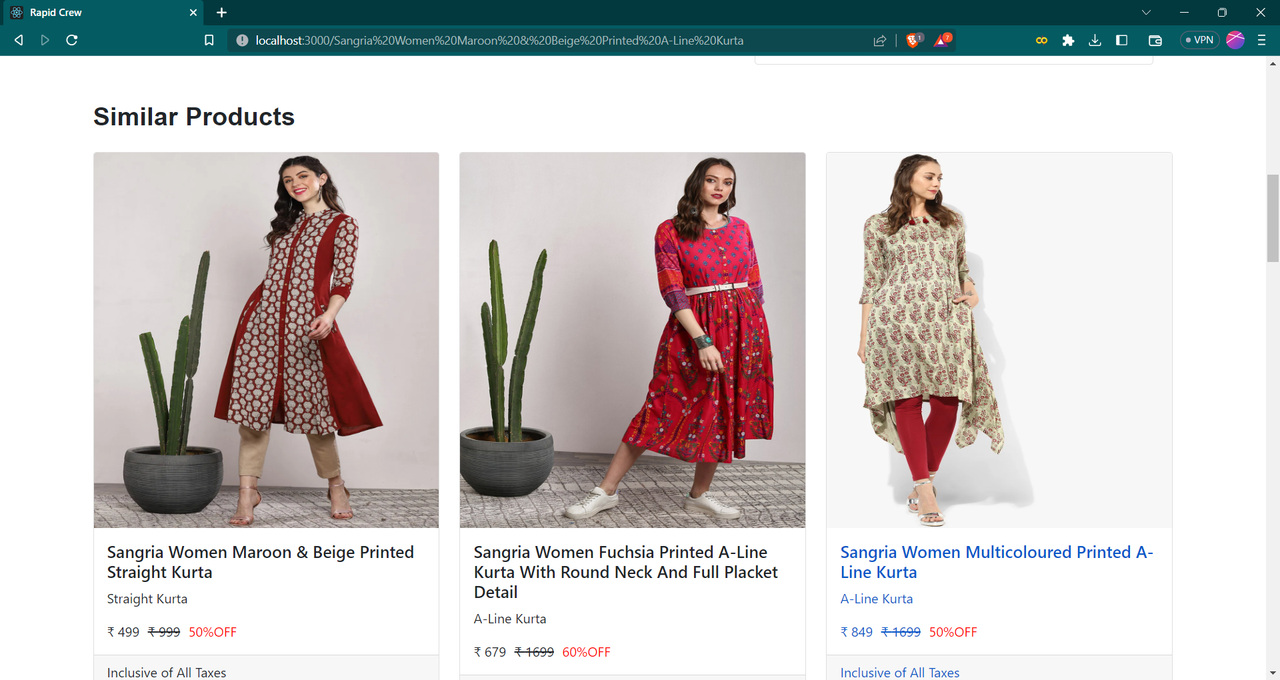Image resolution: width=1280 pixels, height=680 pixels.
Task: Select 'A-Line Kurta' text under the Fuchsia kurta
Action: point(510,619)
